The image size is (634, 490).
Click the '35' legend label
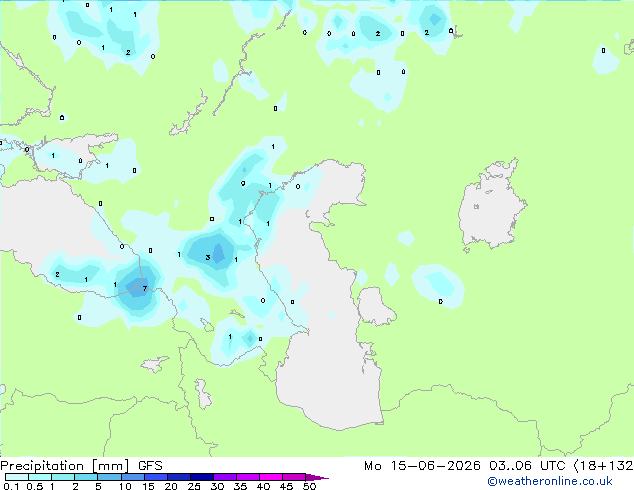tap(240, 486)
